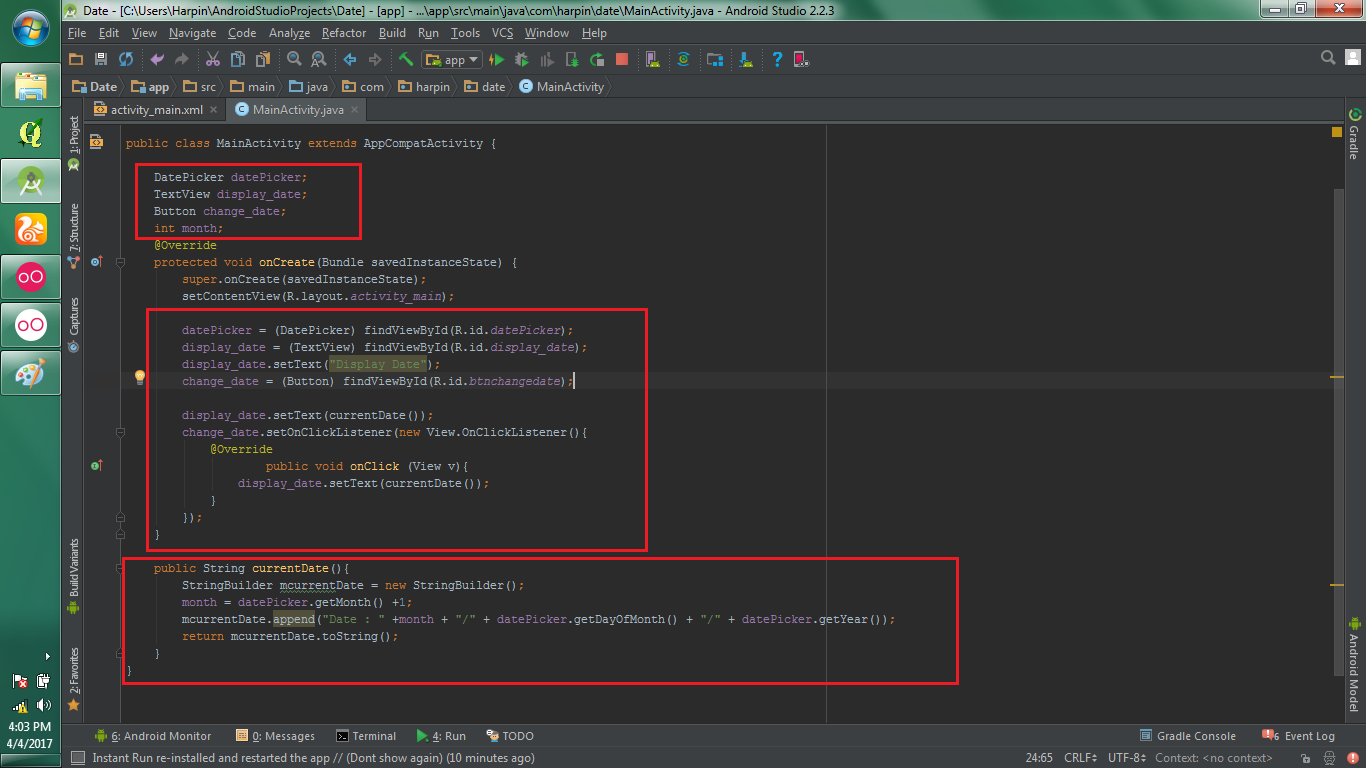Open the TODO panel

[510, 736]
